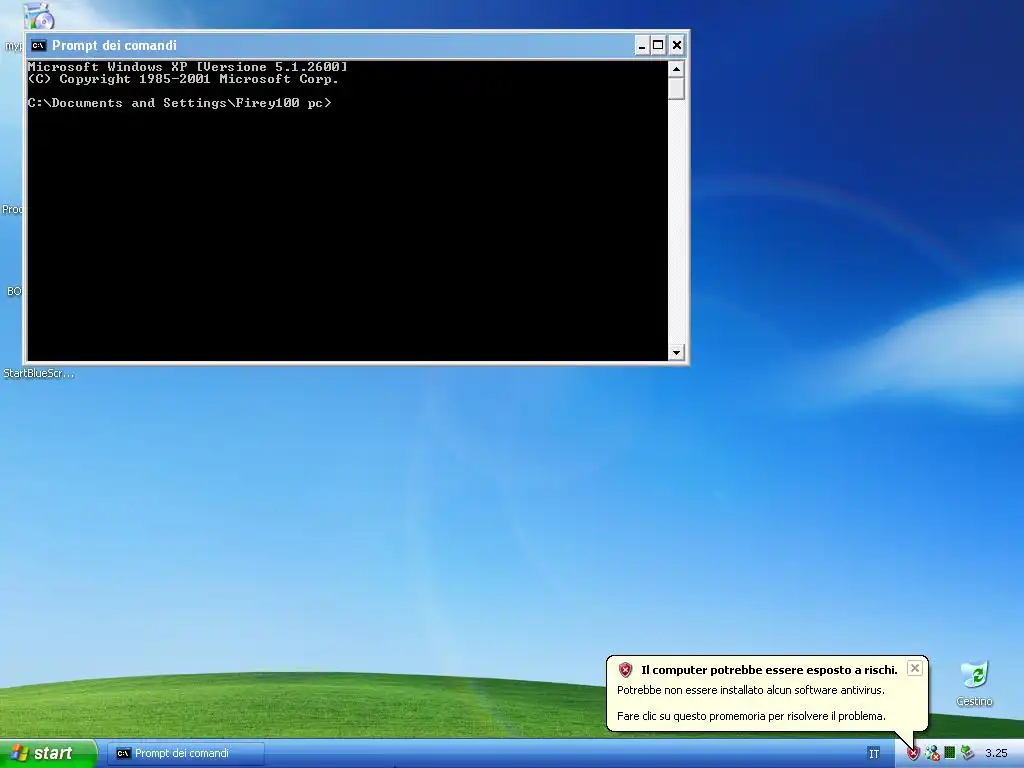
Task: Click the IT language bar indicator
Action: tap(874, 754)
